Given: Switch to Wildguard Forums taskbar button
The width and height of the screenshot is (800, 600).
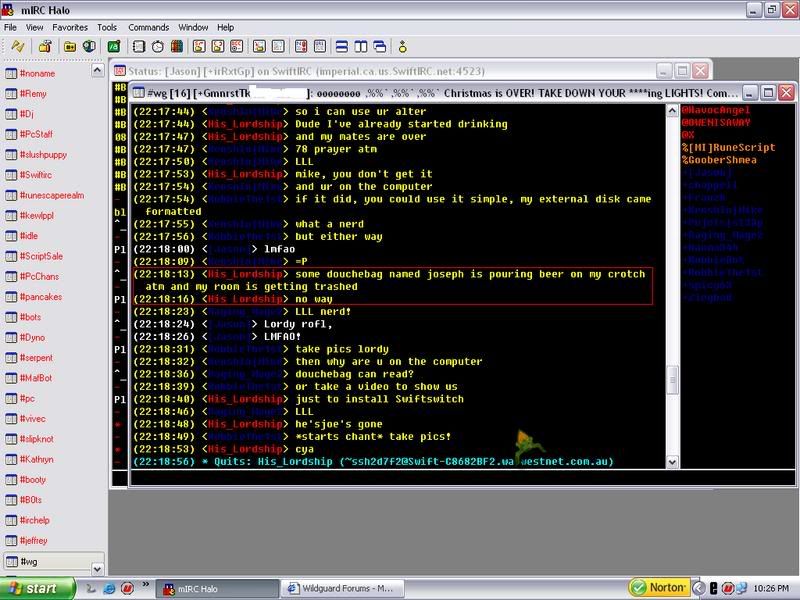Looking at the screenshot, I should click(343, 589).
